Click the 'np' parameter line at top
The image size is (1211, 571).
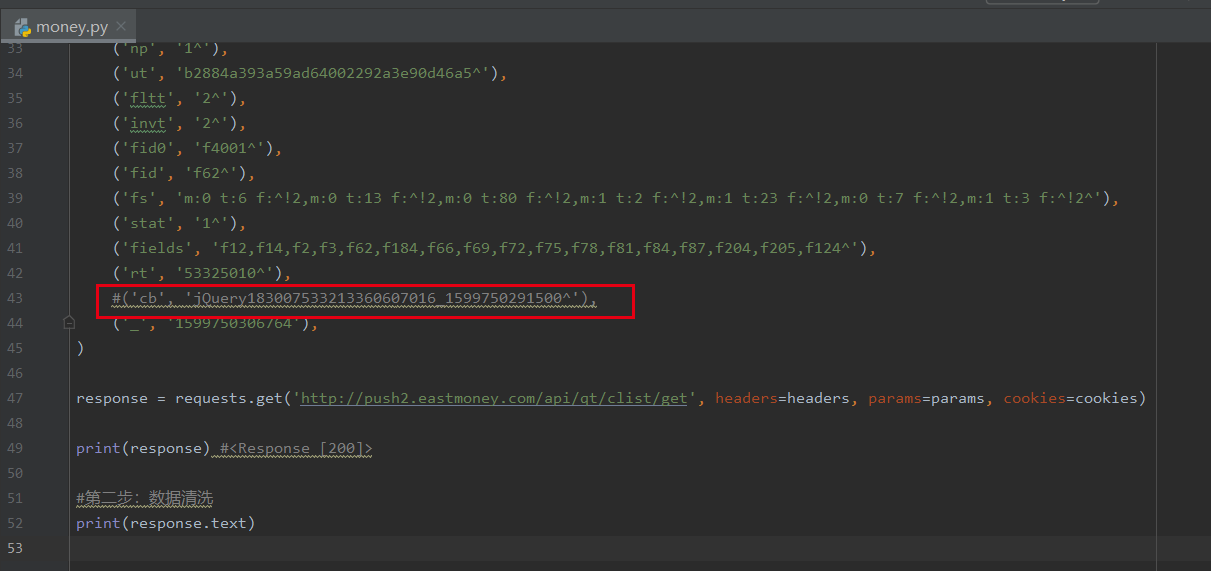point(171,49)
